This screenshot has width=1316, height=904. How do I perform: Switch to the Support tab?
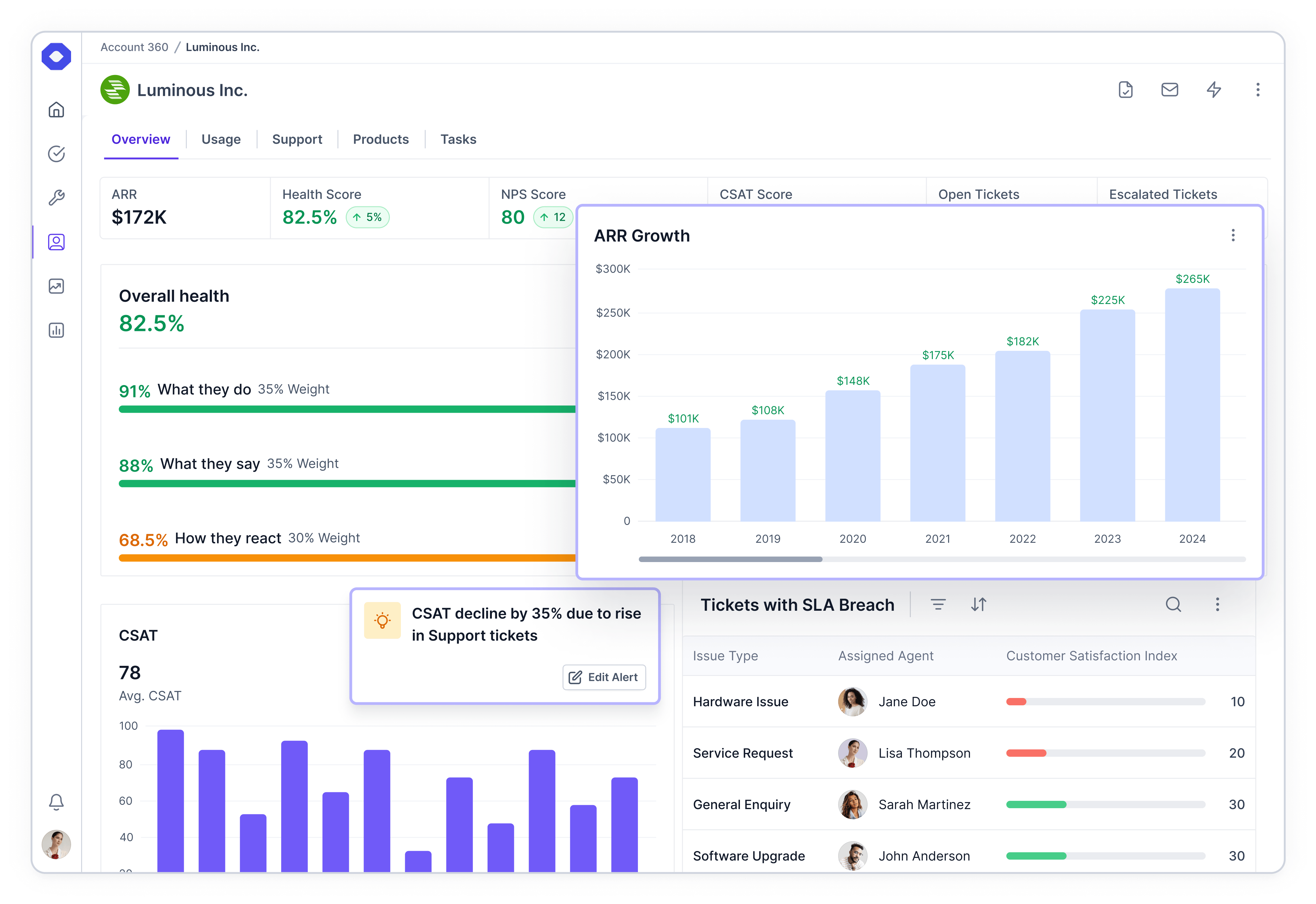tap(297, 139)
